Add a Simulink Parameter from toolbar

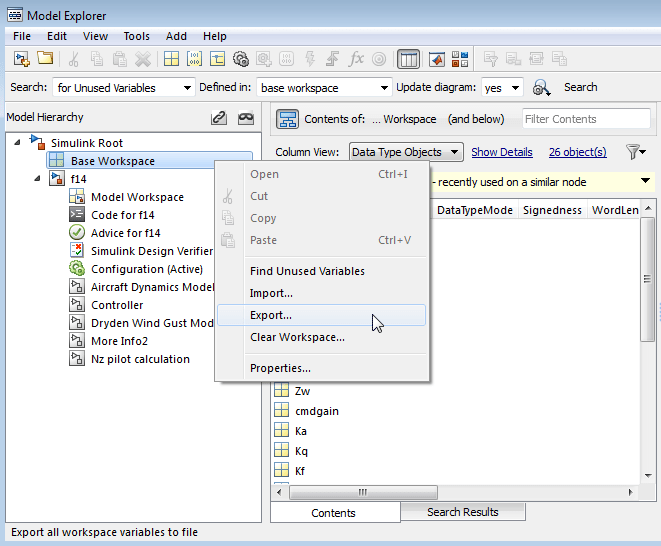click(x=194, y=59)
